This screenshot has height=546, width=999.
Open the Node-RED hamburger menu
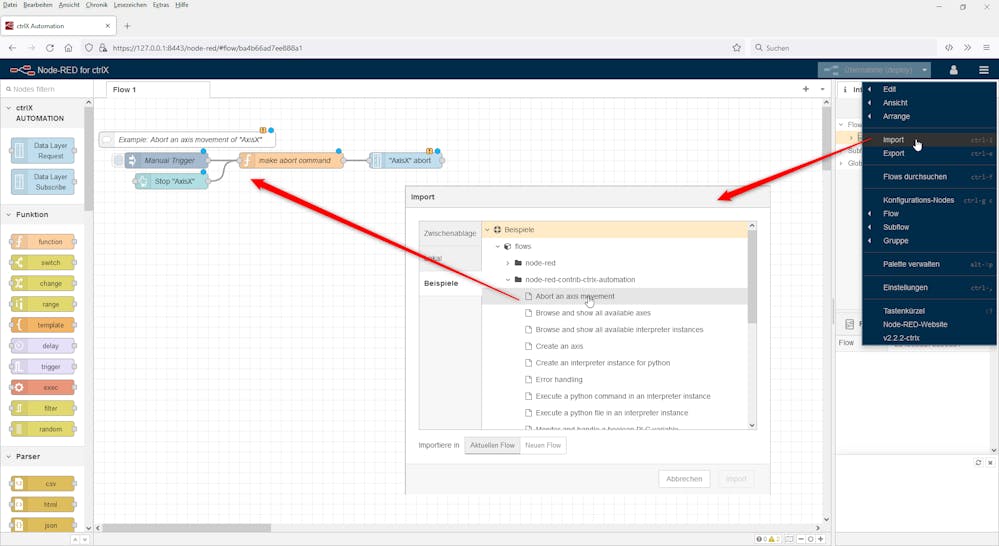coord(984,70)
